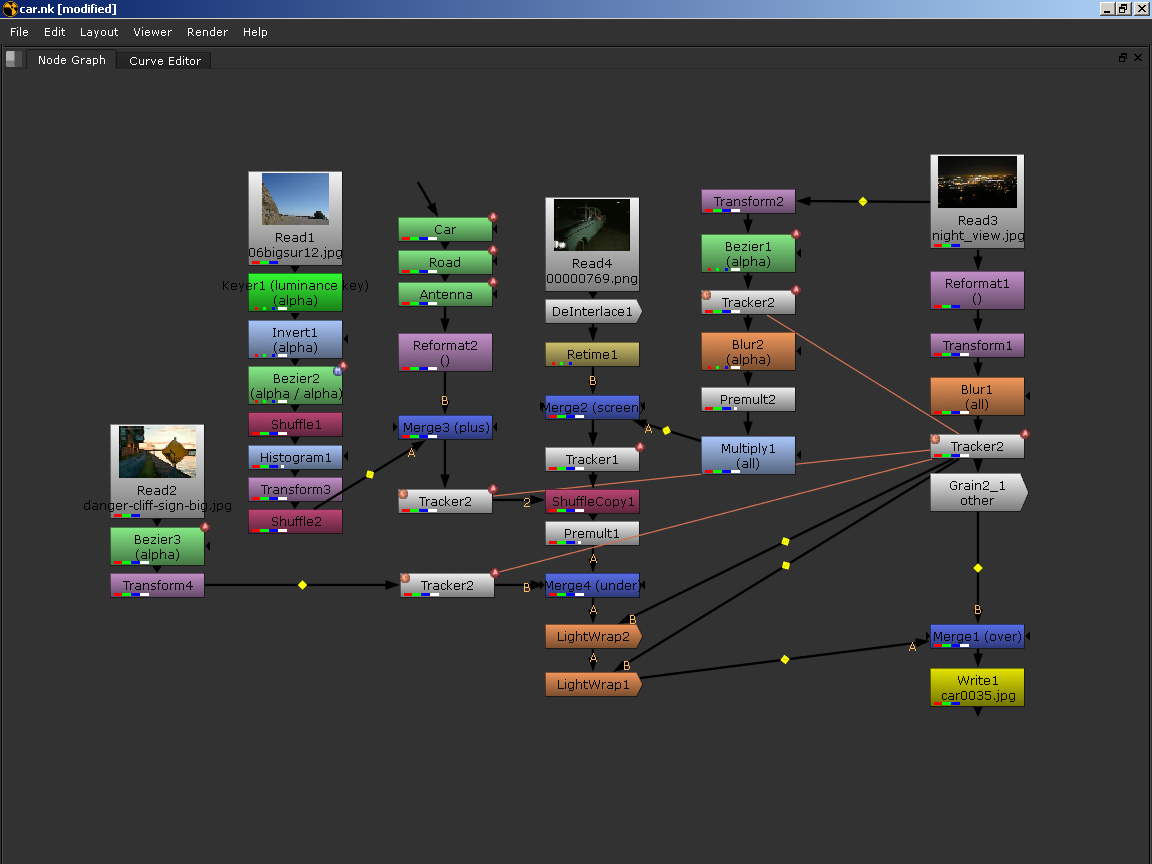The height and width of the screenshot is (864, 1152).
Task: Select the Tracker2 node below Bezier1
Action: pyautogui.click(x=748, y=303)
